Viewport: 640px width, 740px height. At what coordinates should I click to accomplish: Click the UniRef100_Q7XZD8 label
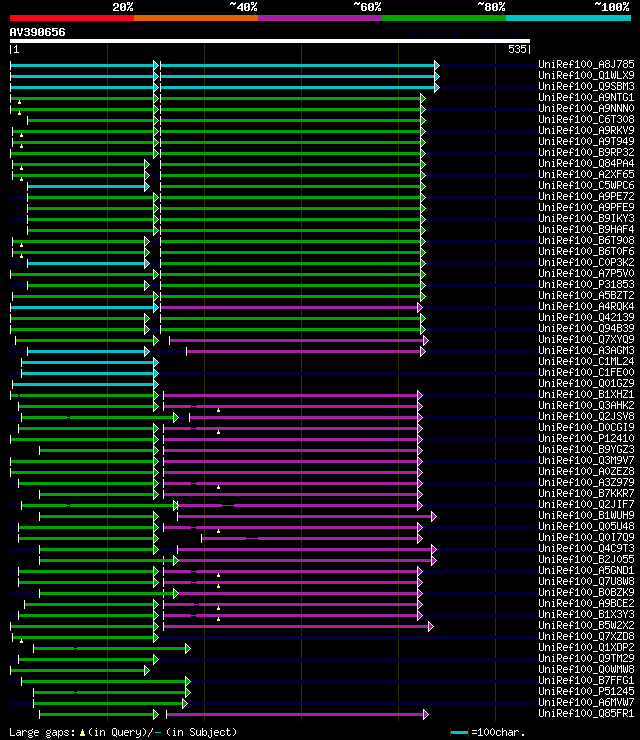click(586, 636)
